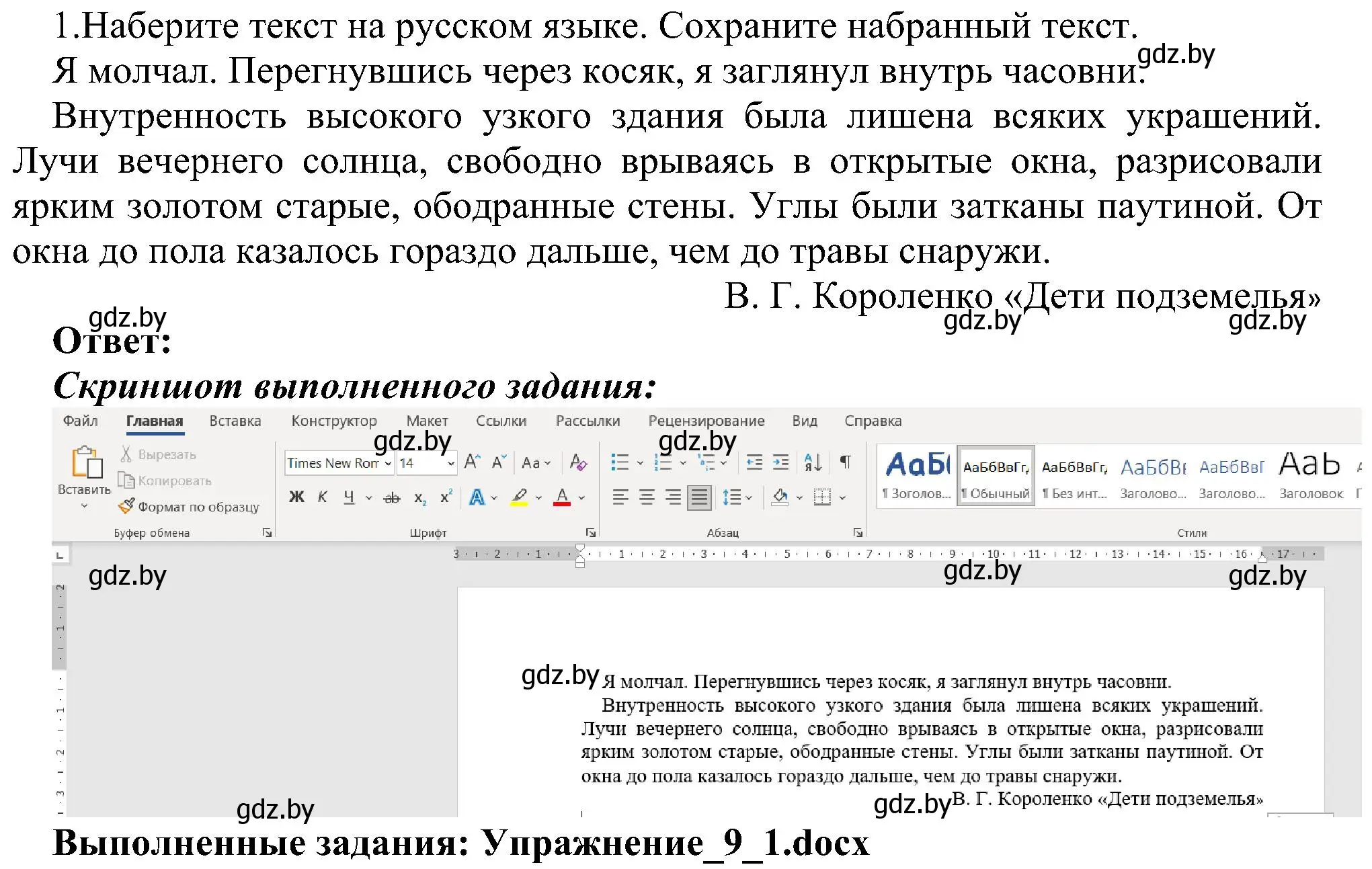
Task: Switch to the Рассылки tab
Action: pos(588,421)
